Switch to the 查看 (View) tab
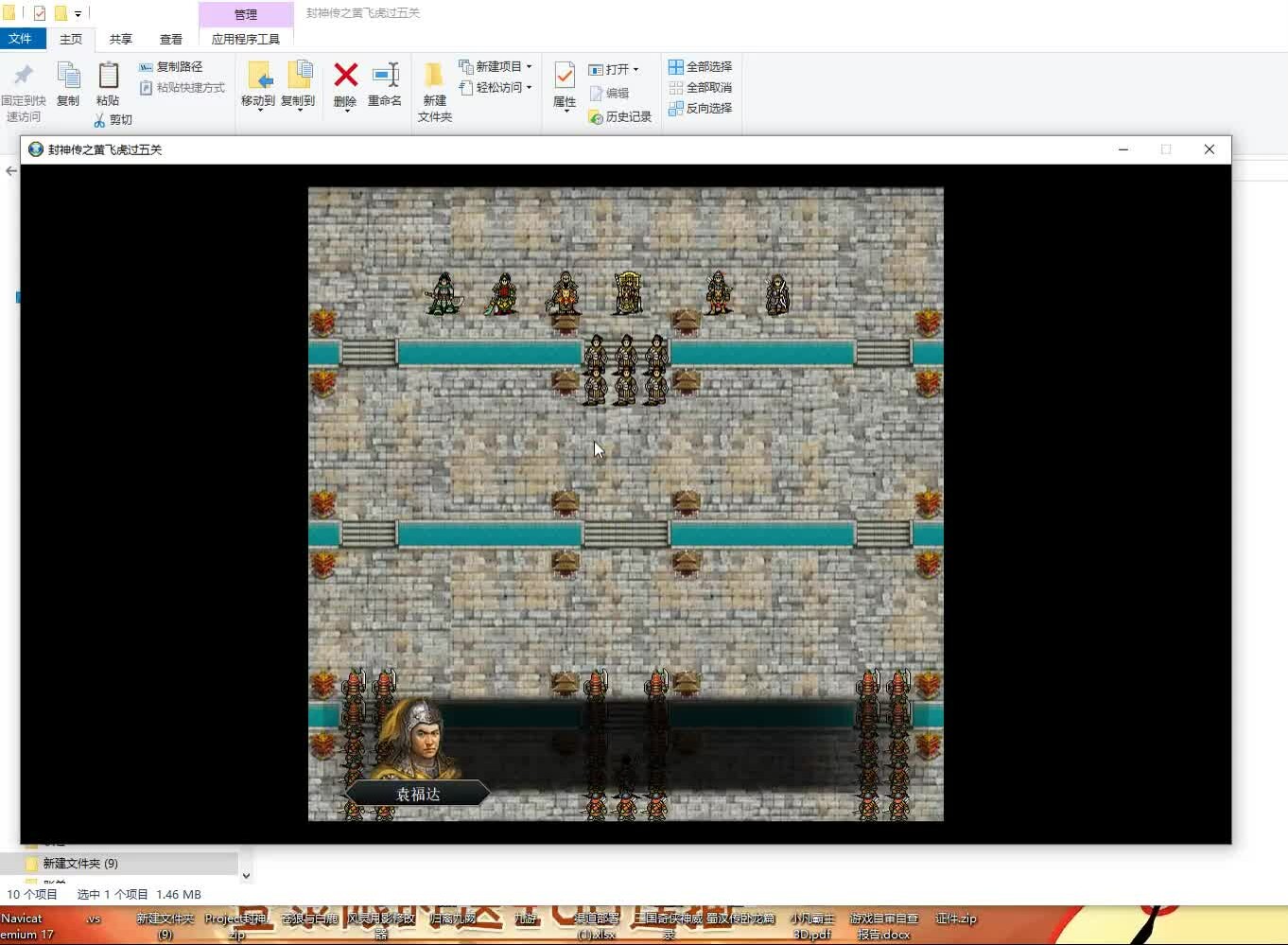The width and height of the screenshot is (1288, 945). pyautogui.click(x=171, y=39)
